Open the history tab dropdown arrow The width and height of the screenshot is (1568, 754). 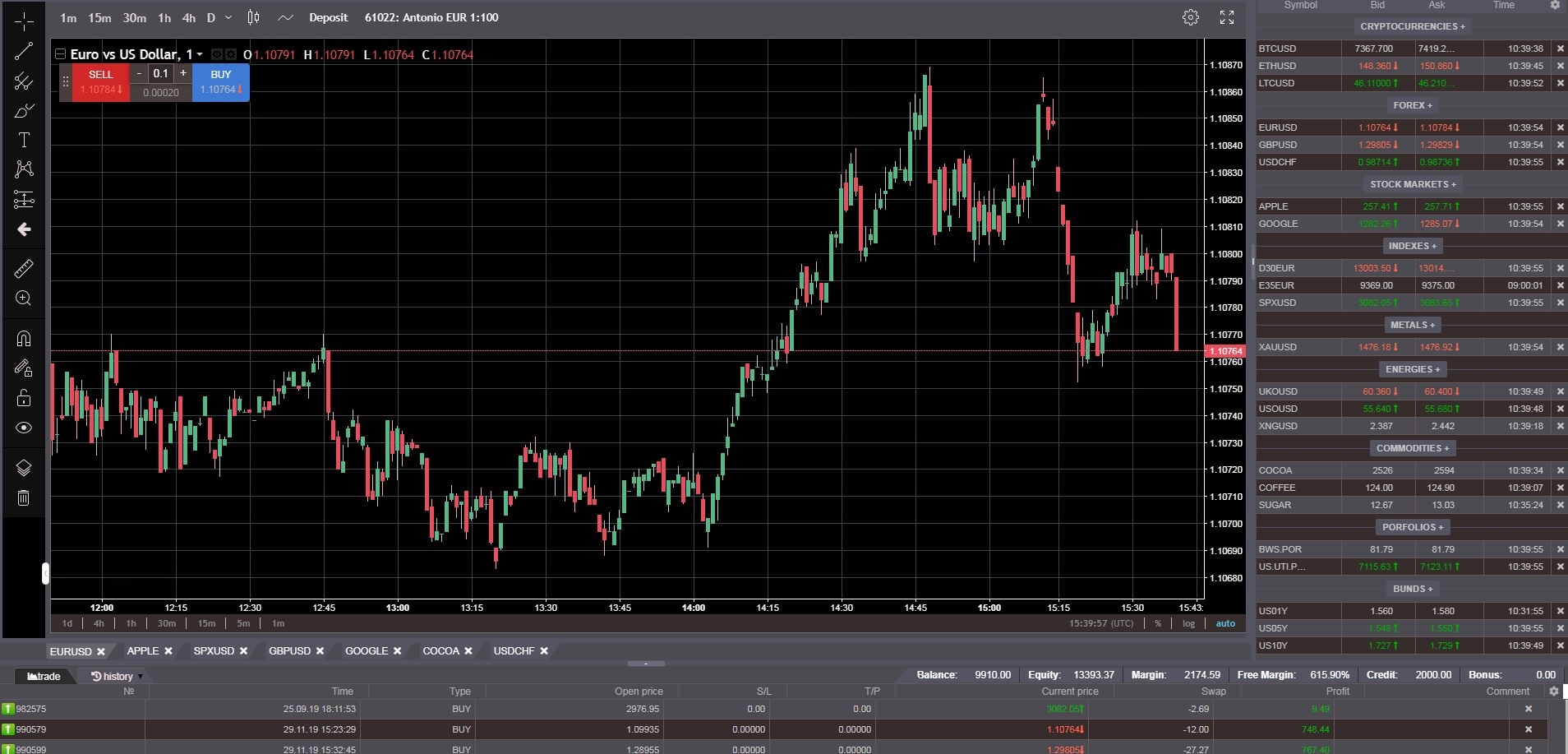(141, 677)
